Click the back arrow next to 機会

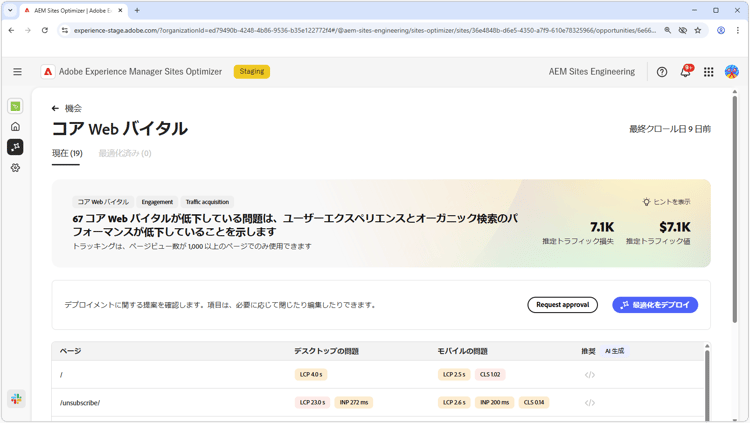pos(55,109)
